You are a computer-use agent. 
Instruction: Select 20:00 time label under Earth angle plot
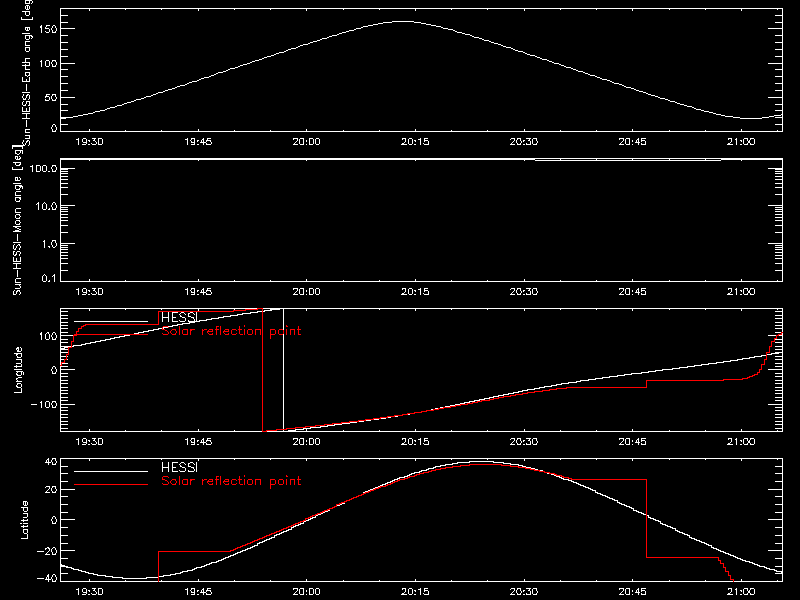point(307,141)
